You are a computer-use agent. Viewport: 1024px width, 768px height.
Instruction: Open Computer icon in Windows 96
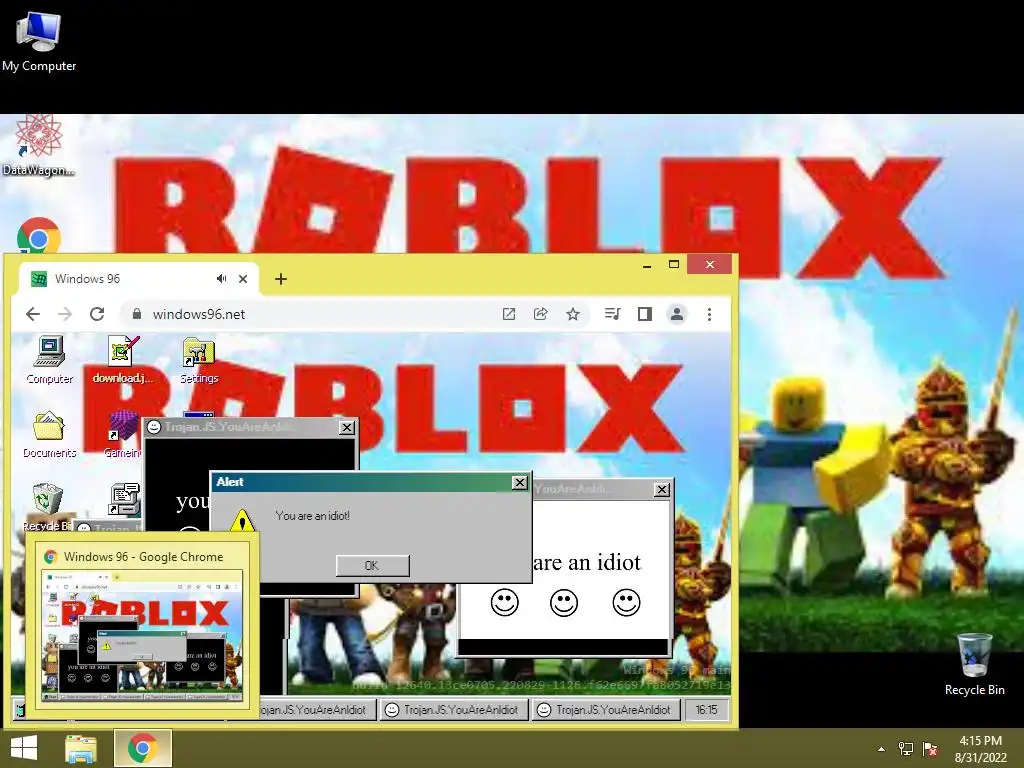50,360
